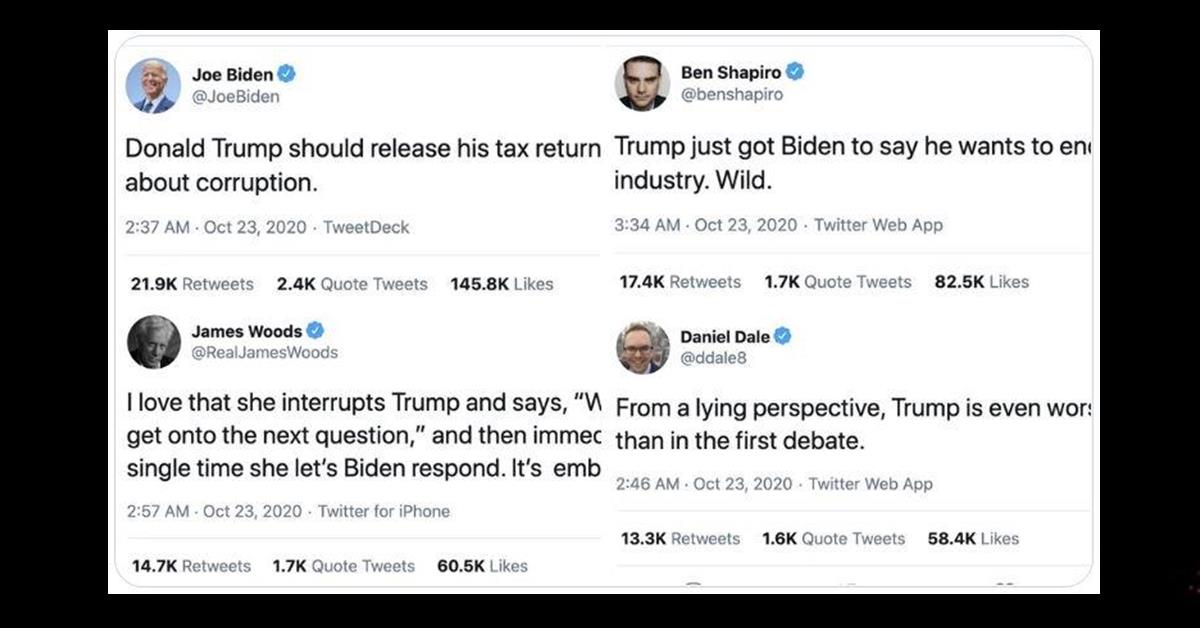The width and height of the screenshot is (1200, 628).
Task: Show the 145.8K Likes on Biden's tweet
Action: coord(501,284)
